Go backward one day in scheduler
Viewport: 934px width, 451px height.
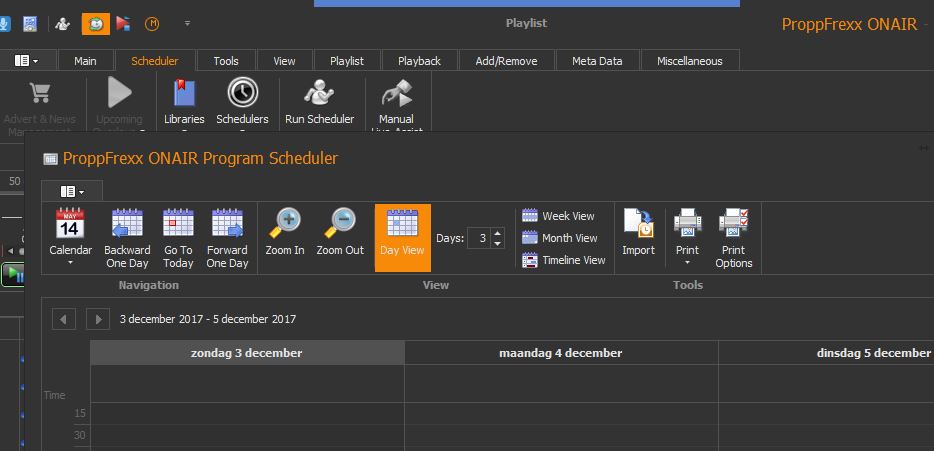click(127, 238)
